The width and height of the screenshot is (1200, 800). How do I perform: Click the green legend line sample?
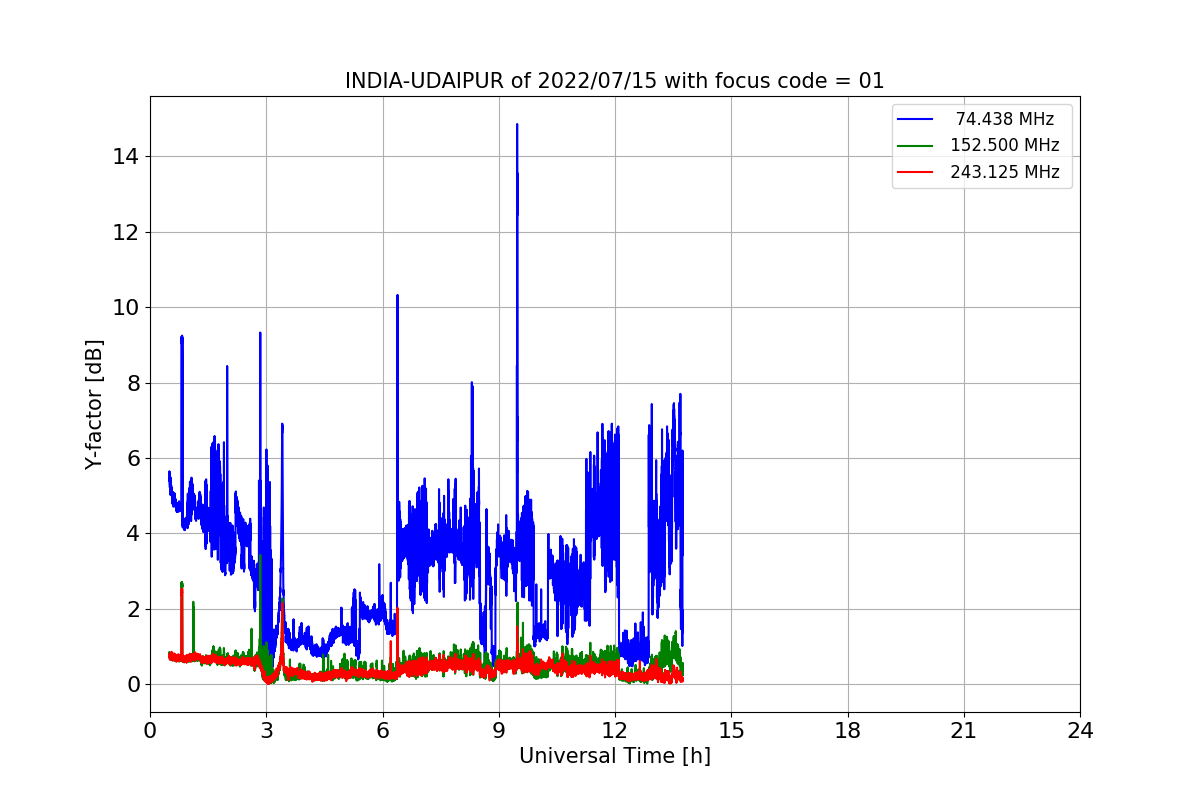(915, 146)
